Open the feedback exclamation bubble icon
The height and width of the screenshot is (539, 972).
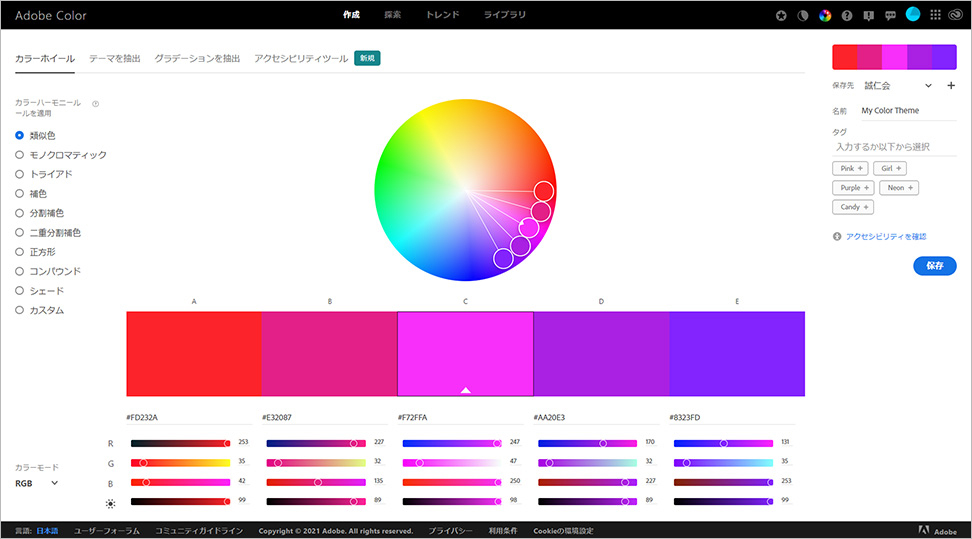point(868,16)
